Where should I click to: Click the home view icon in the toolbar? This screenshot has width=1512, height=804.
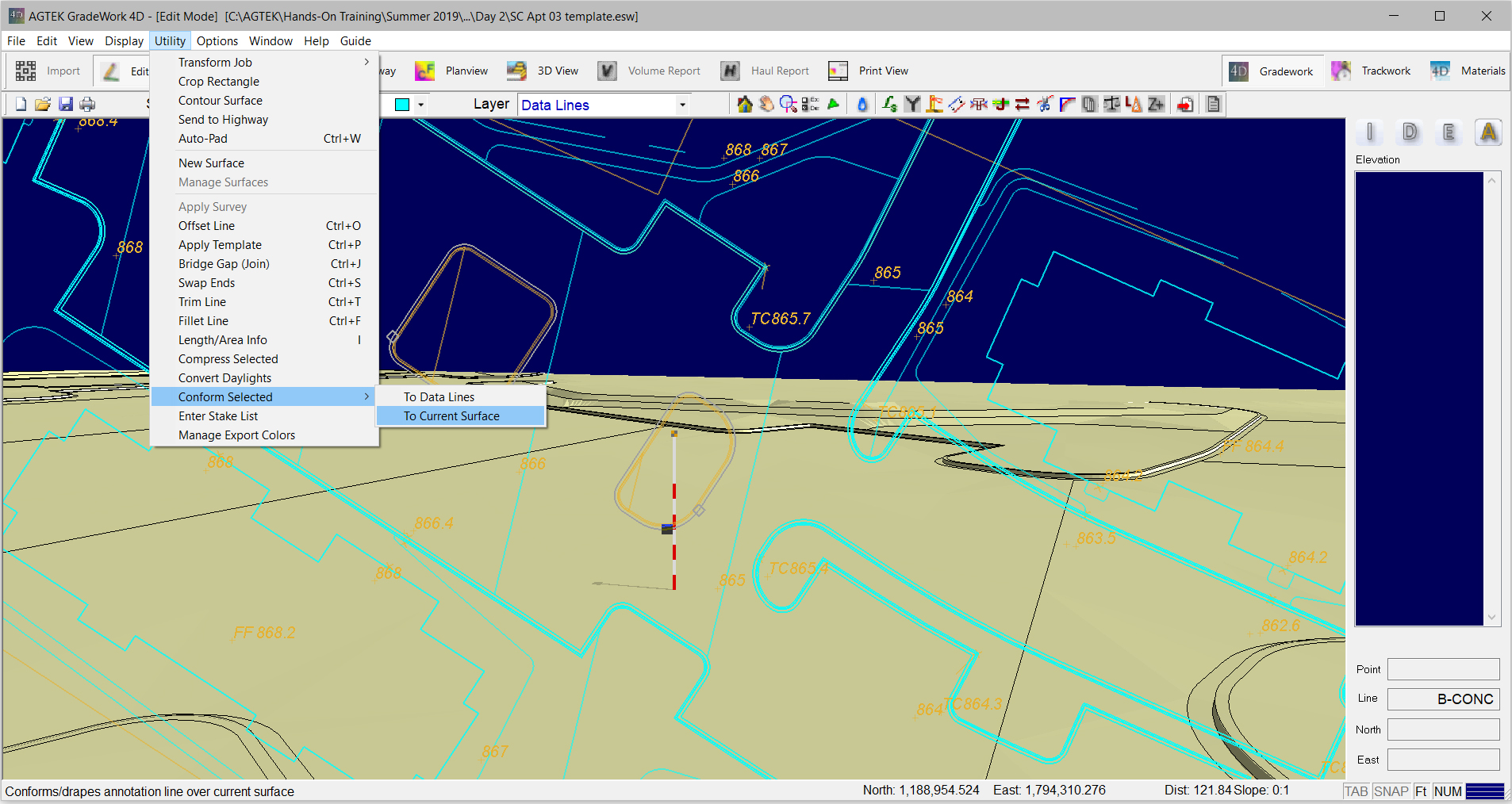tap(744, 105)
